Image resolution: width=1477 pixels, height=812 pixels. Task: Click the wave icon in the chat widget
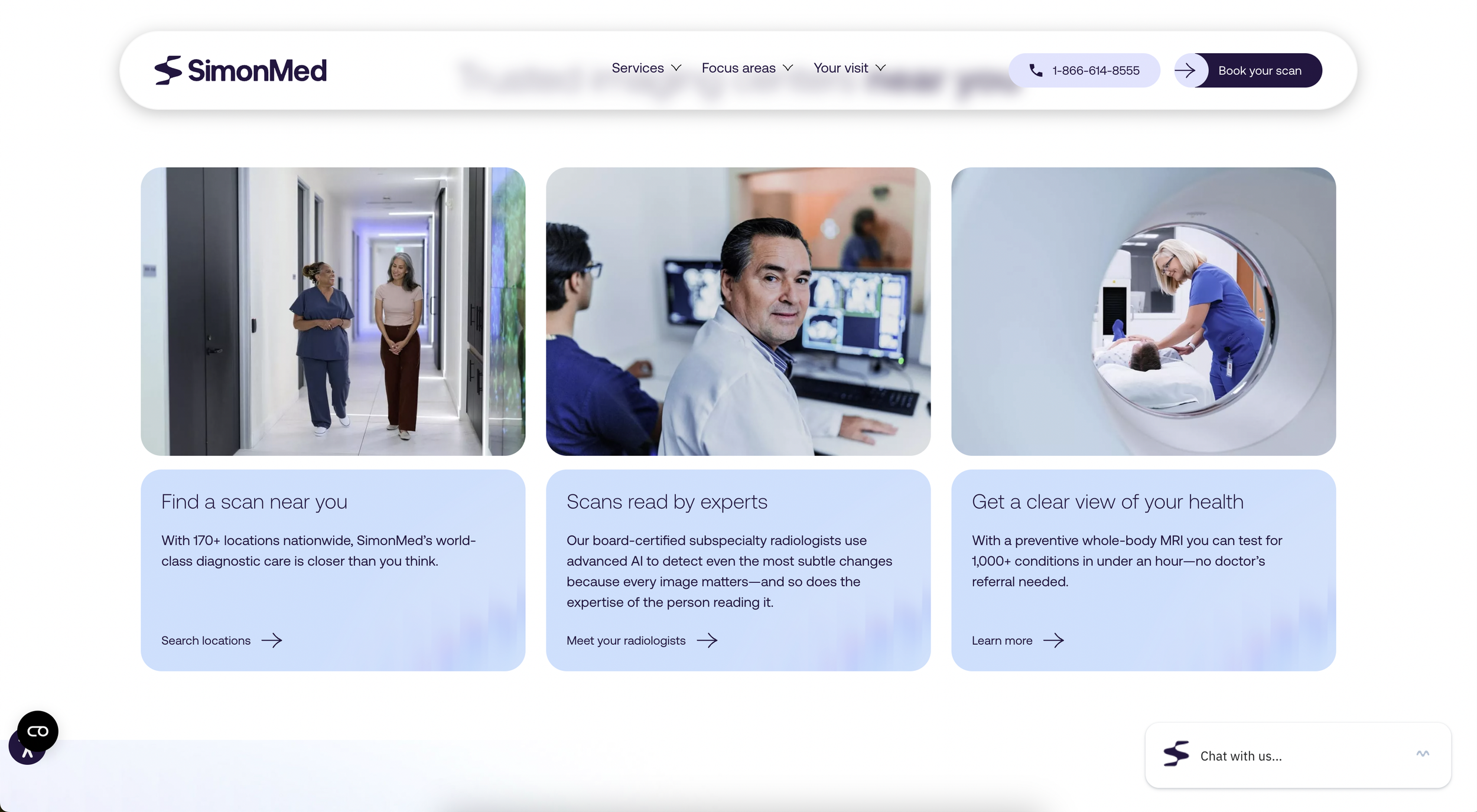tap(1423, 754)
